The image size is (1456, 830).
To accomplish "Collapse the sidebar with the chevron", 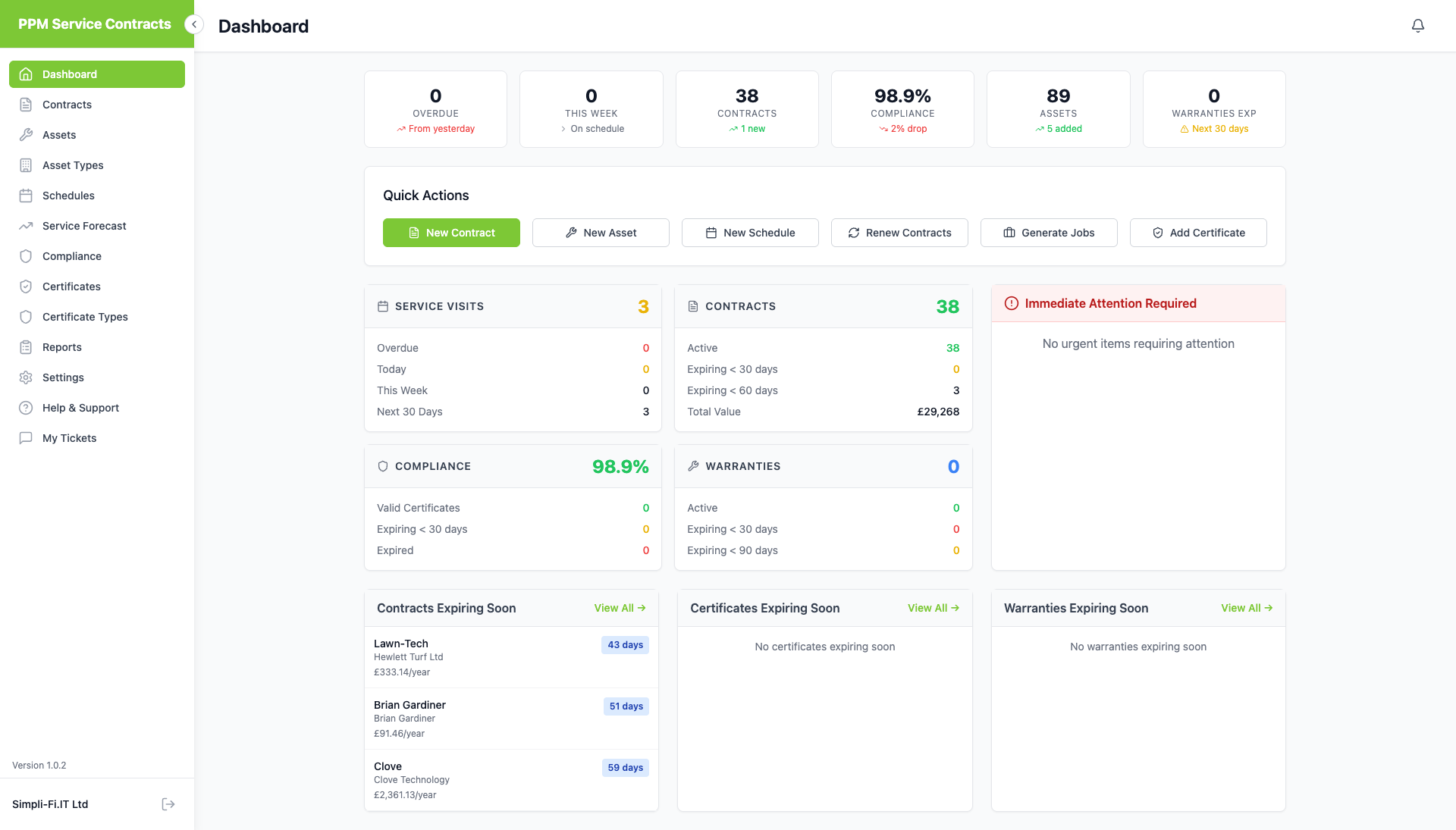I will [194, 24].
